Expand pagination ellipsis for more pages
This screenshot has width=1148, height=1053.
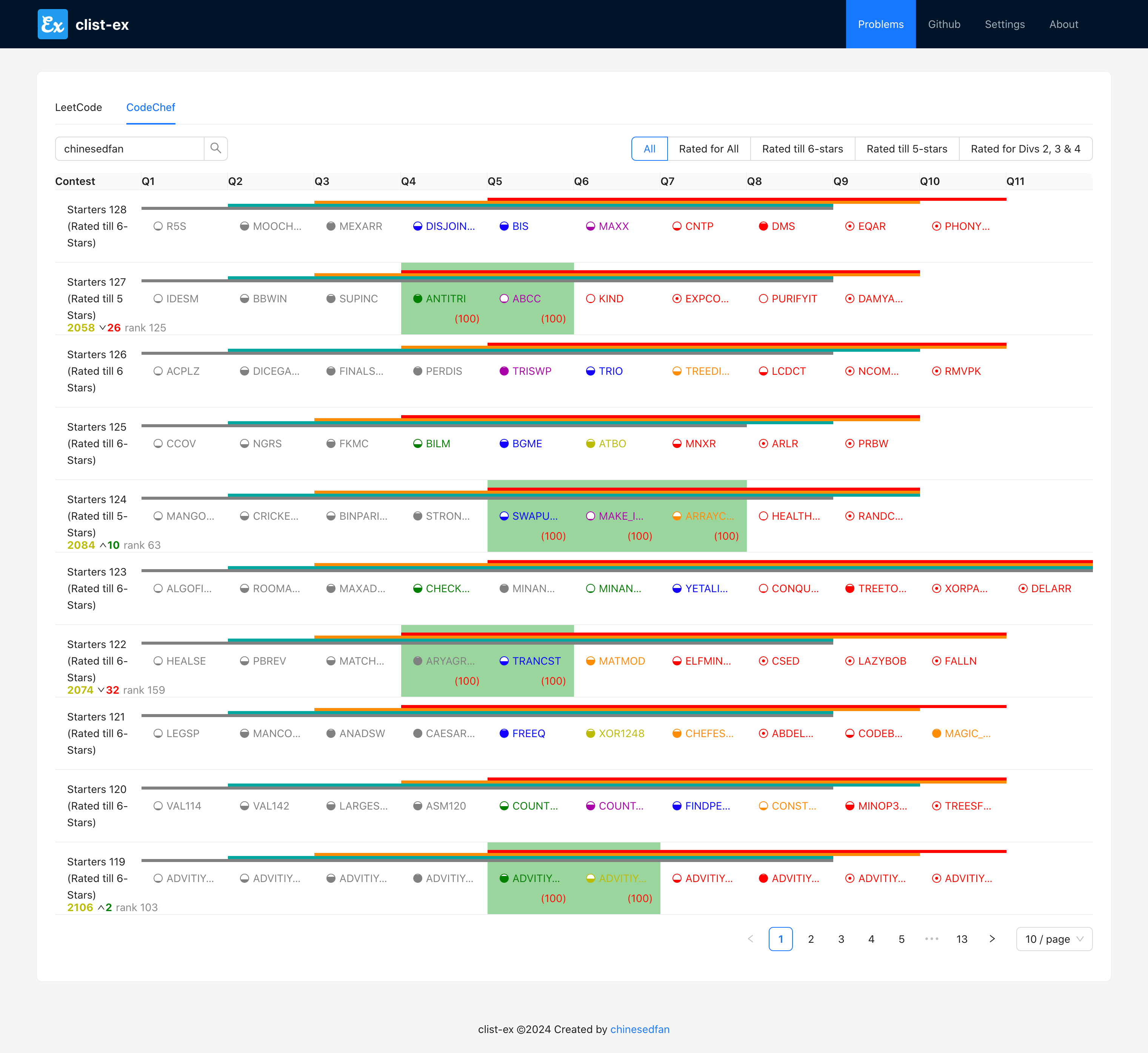click(x=931, y=939)
